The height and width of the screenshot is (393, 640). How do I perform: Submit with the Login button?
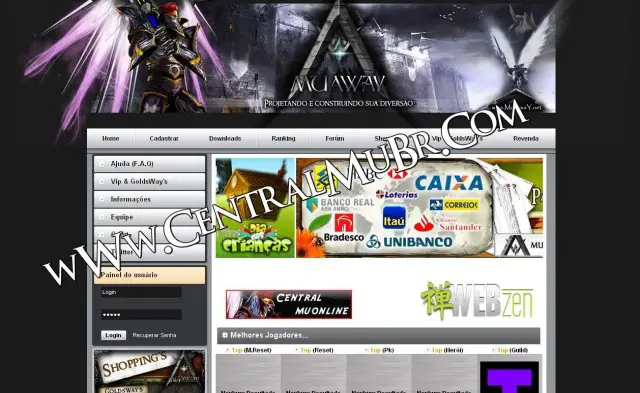click(113, 335)
